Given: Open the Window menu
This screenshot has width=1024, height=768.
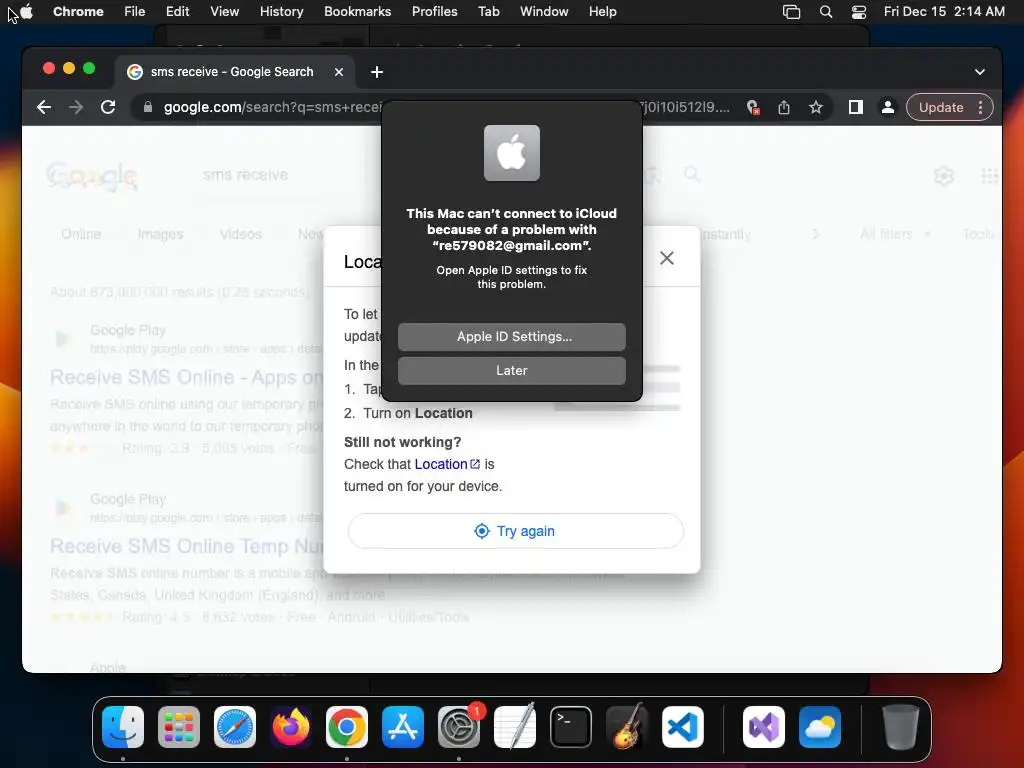Looking at the screenshot, I should tap(544, 12).
